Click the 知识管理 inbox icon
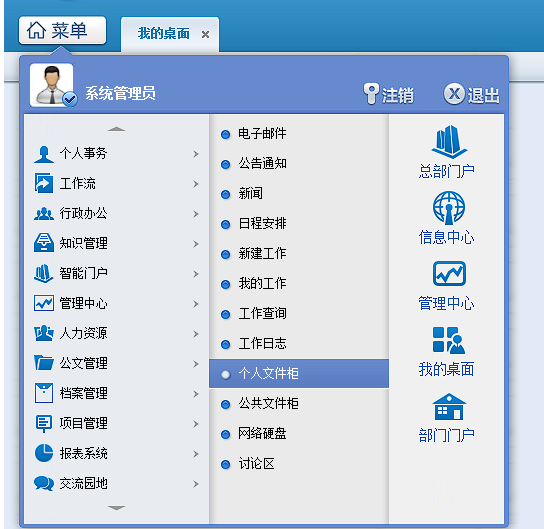Screen dimensions: 544x529 pos(44,242)
